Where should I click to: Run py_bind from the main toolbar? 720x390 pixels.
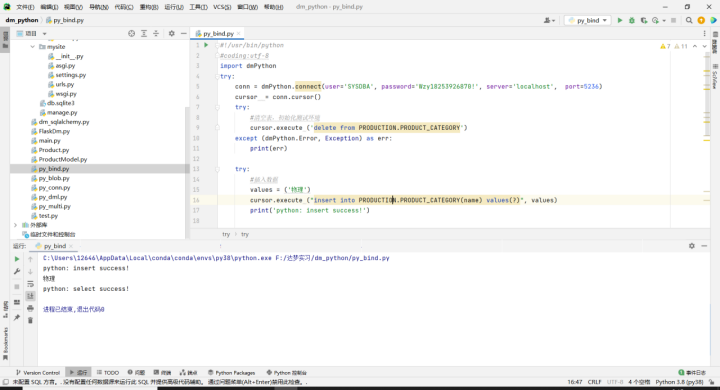pos(620,20)
